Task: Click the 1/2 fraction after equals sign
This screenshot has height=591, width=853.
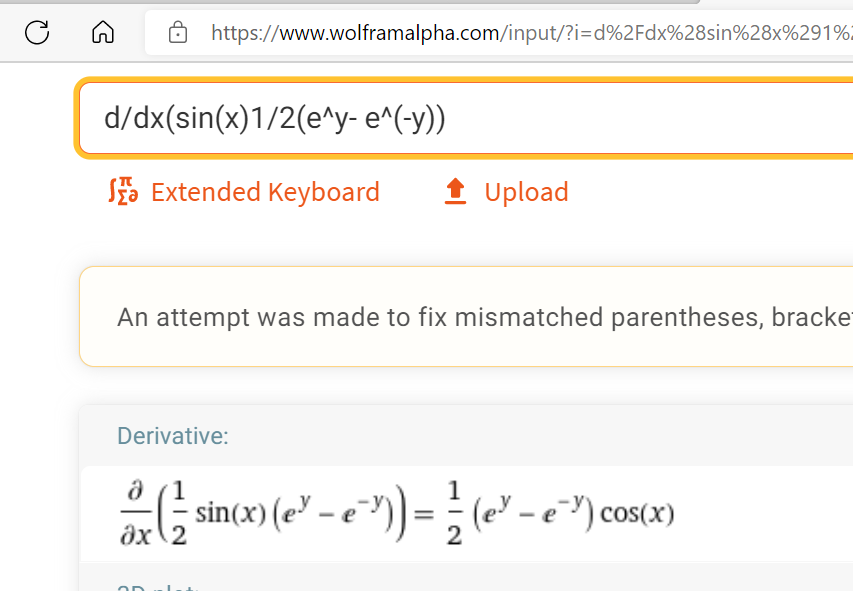Action: (x=454, y=513)
